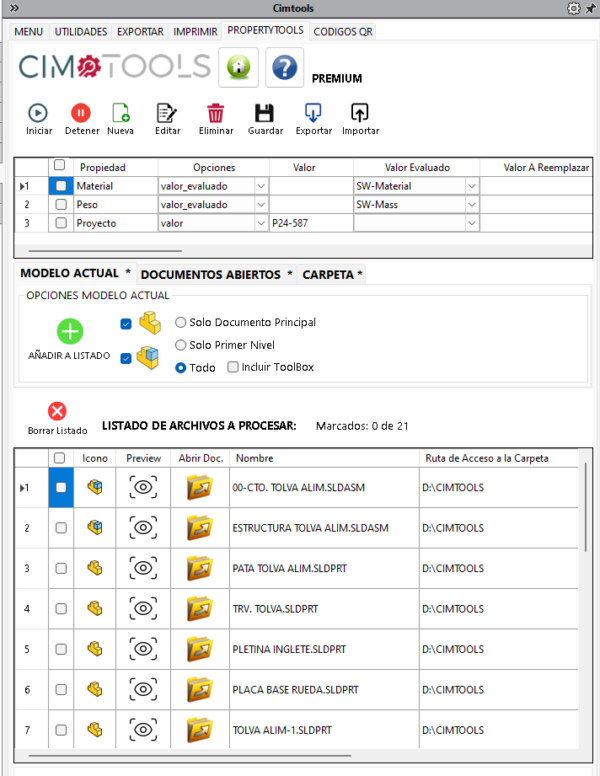
Task: Click the green Añadir a Listado plus
Action: click(70, 331)
